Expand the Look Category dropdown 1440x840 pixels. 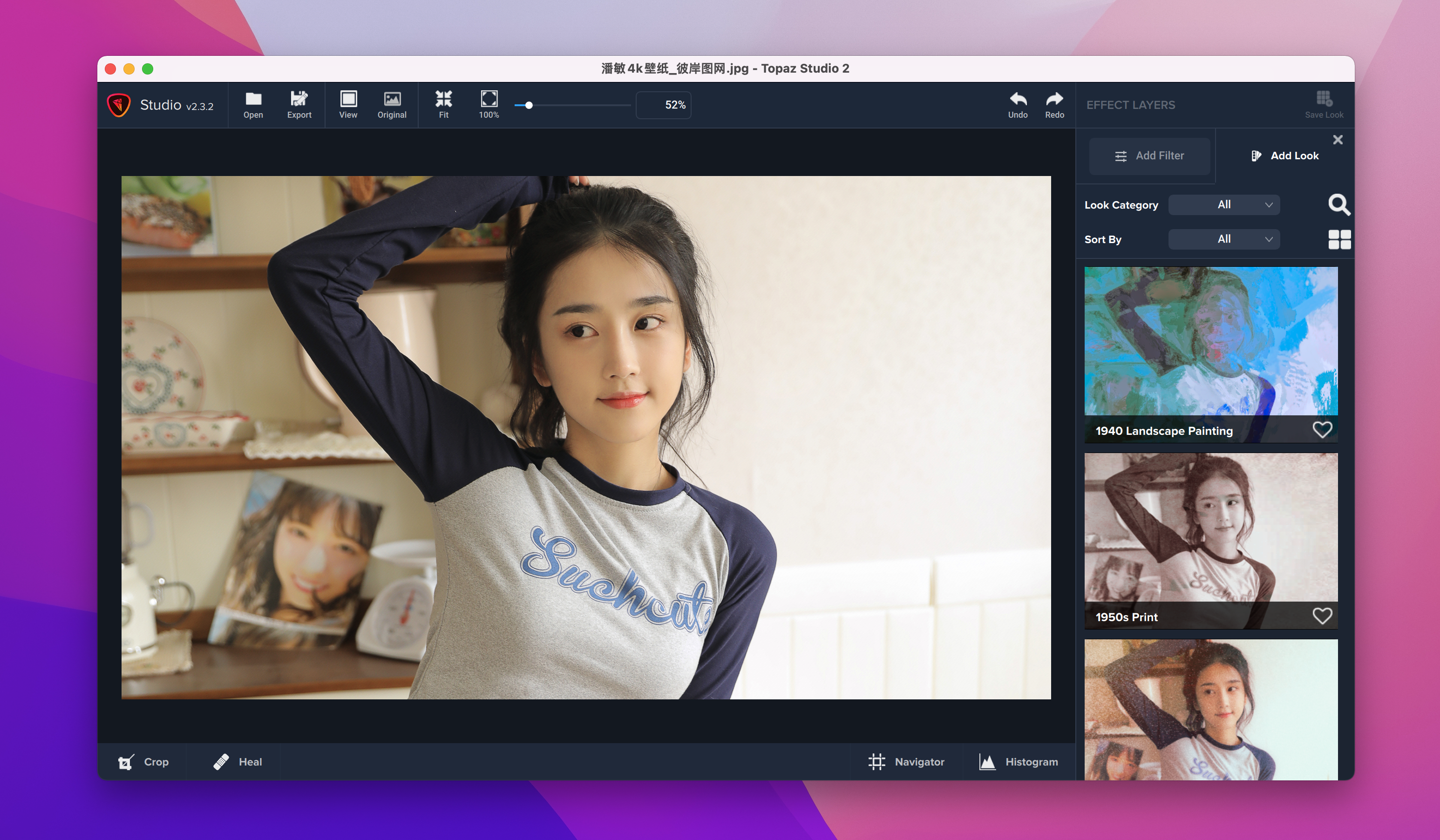(x=1223, y=204)
